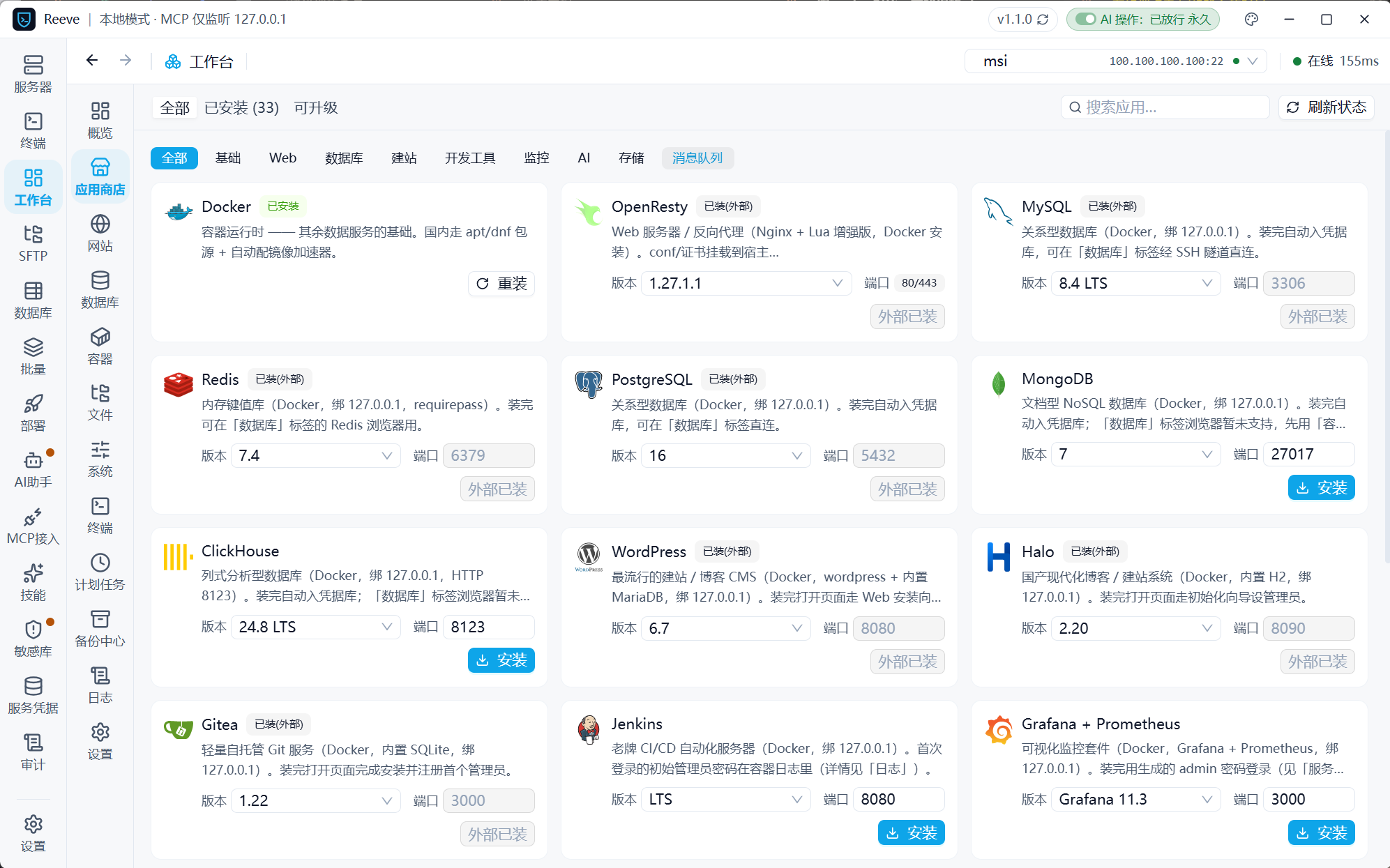The height and width of the screenshot is (868, 1390).
Task: Open the 服务器 sidebar section
Action: 33,73
